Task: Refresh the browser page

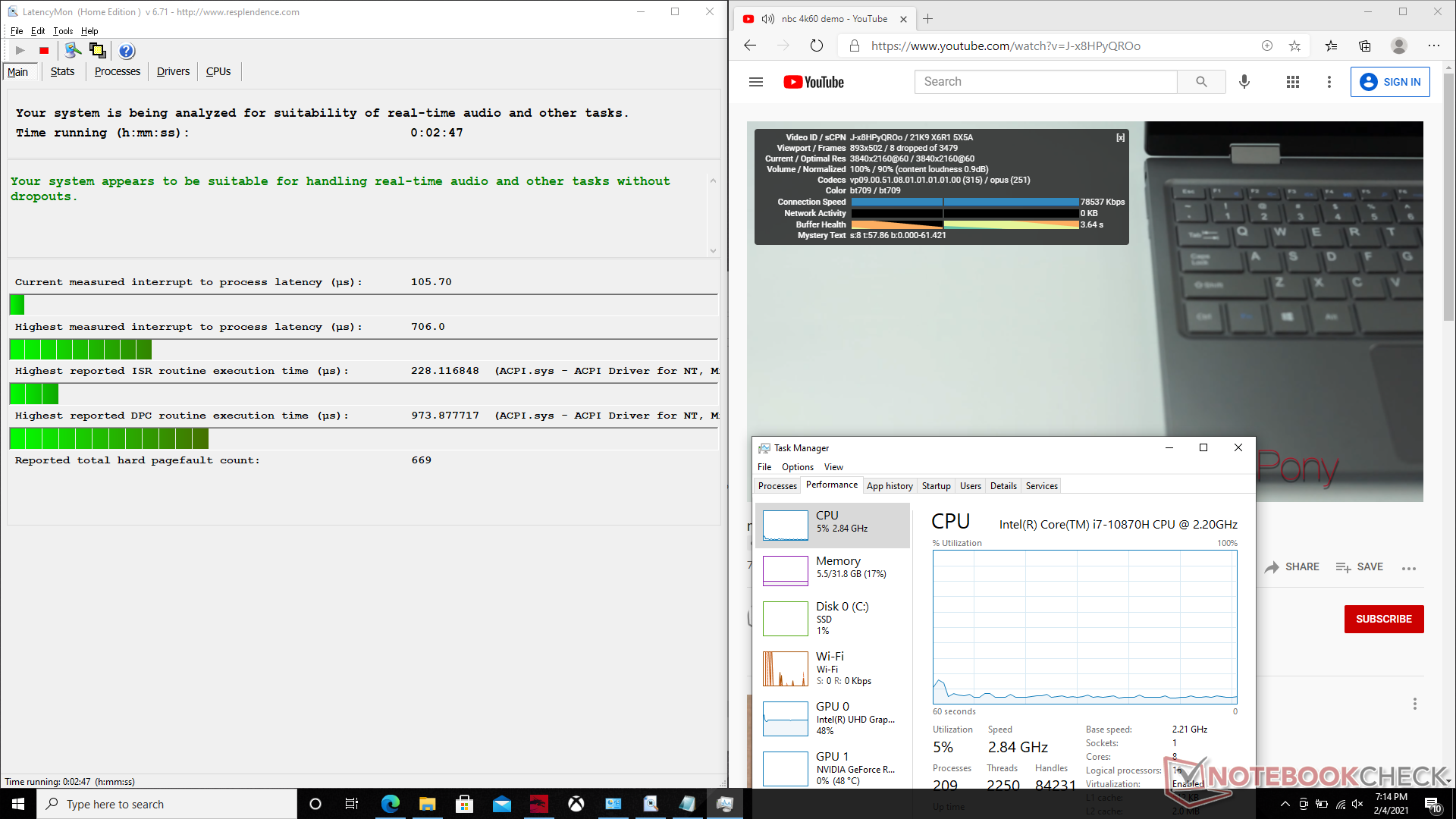Action: tap(816, 45)
